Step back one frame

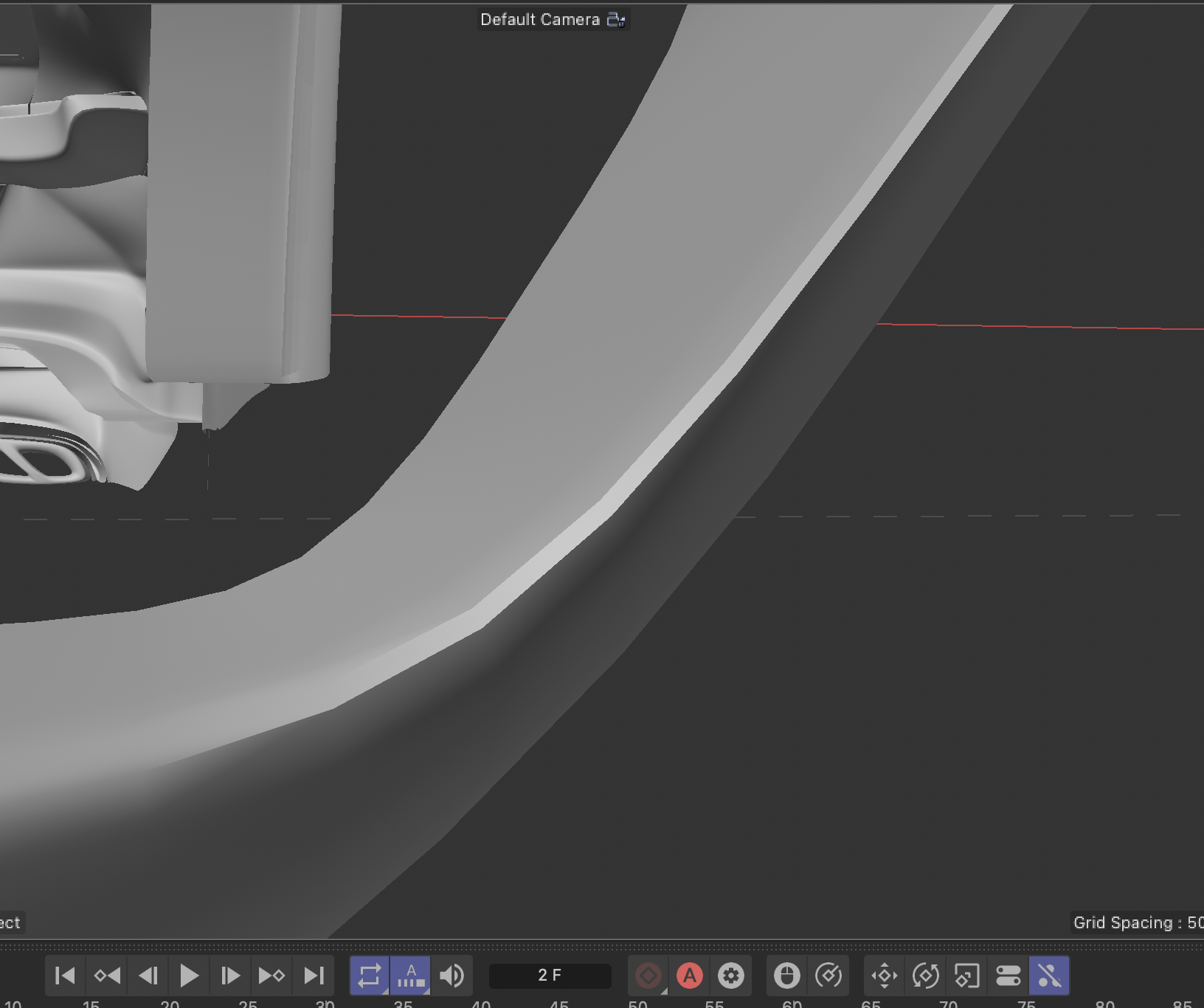pyautogui.click(x=148, y=976)
